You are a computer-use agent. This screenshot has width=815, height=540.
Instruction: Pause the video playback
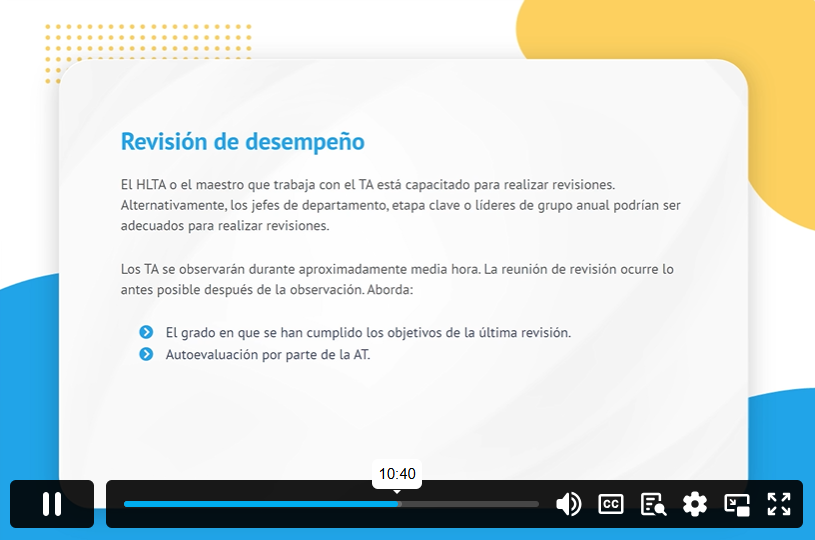pos(52,504)
